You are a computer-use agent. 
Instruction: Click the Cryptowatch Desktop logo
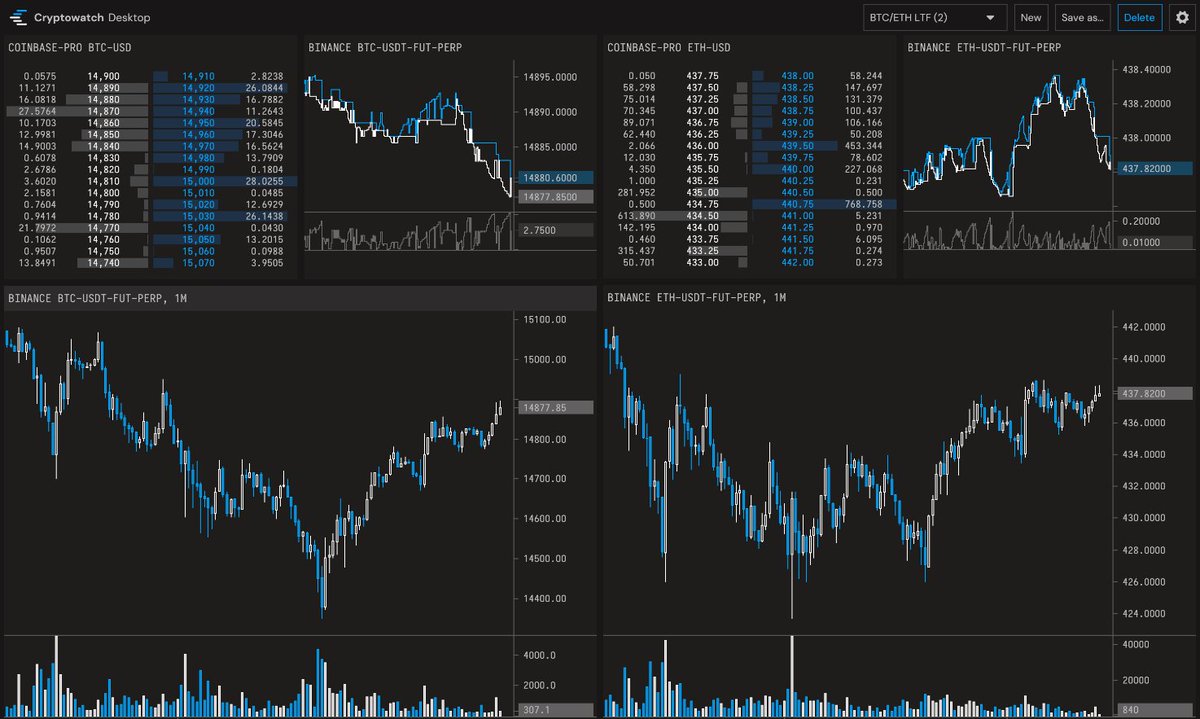coord(79,17)
